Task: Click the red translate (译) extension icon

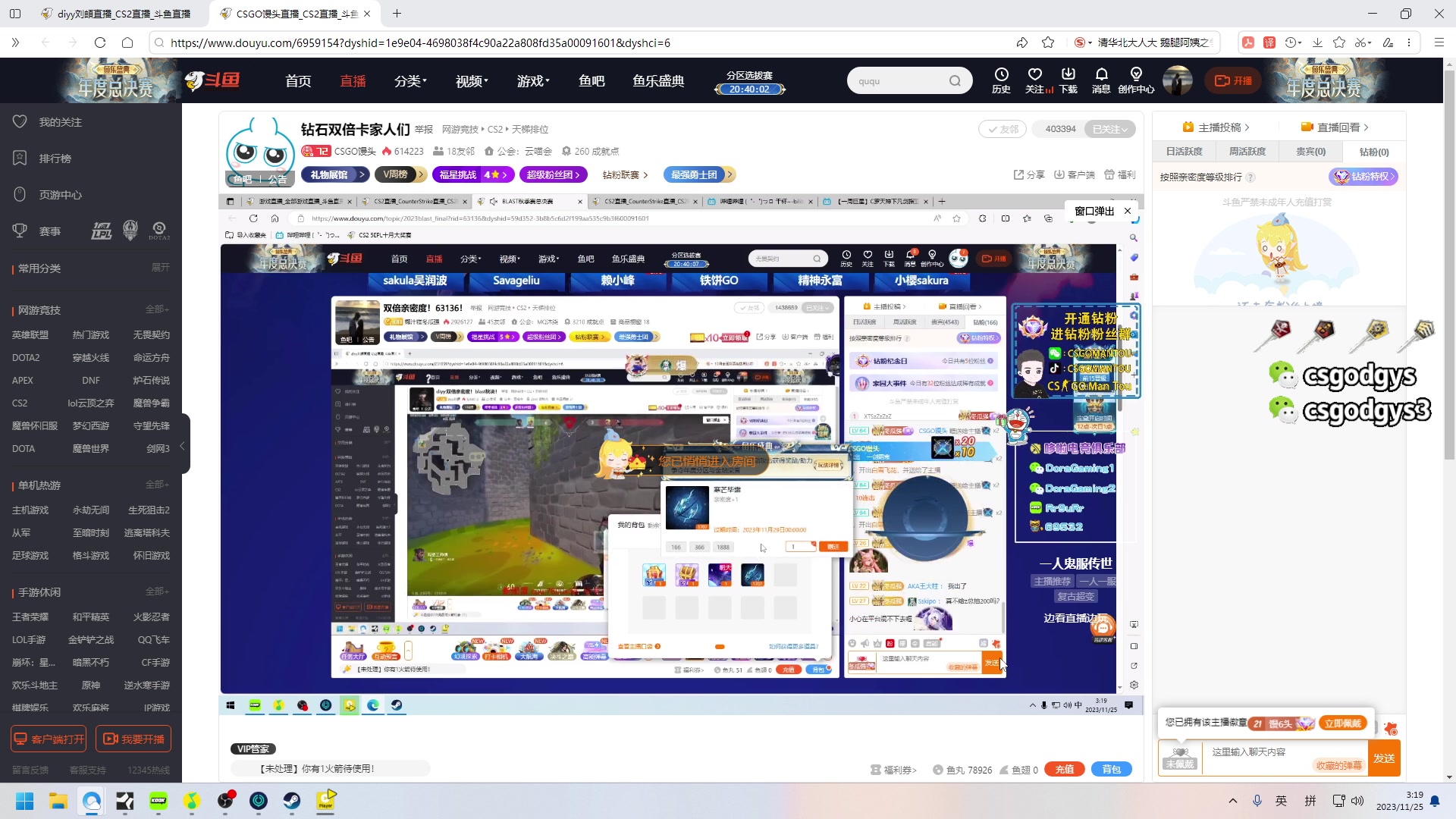Action: coord(1269,42)
